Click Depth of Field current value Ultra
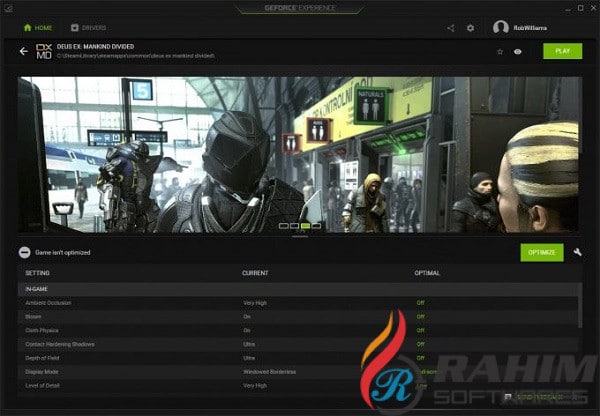600x416 pixels. pos(249,358)
